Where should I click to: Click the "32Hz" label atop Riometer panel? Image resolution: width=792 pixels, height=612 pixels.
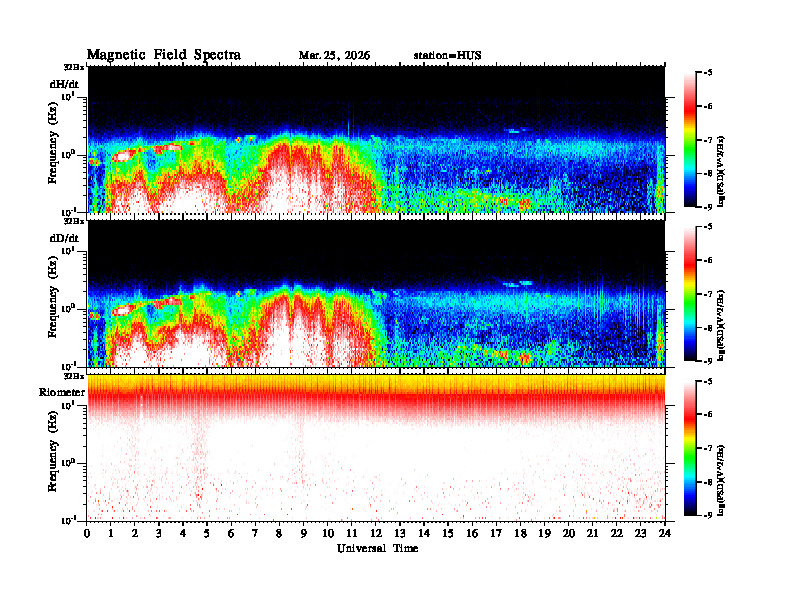point(74,376)
